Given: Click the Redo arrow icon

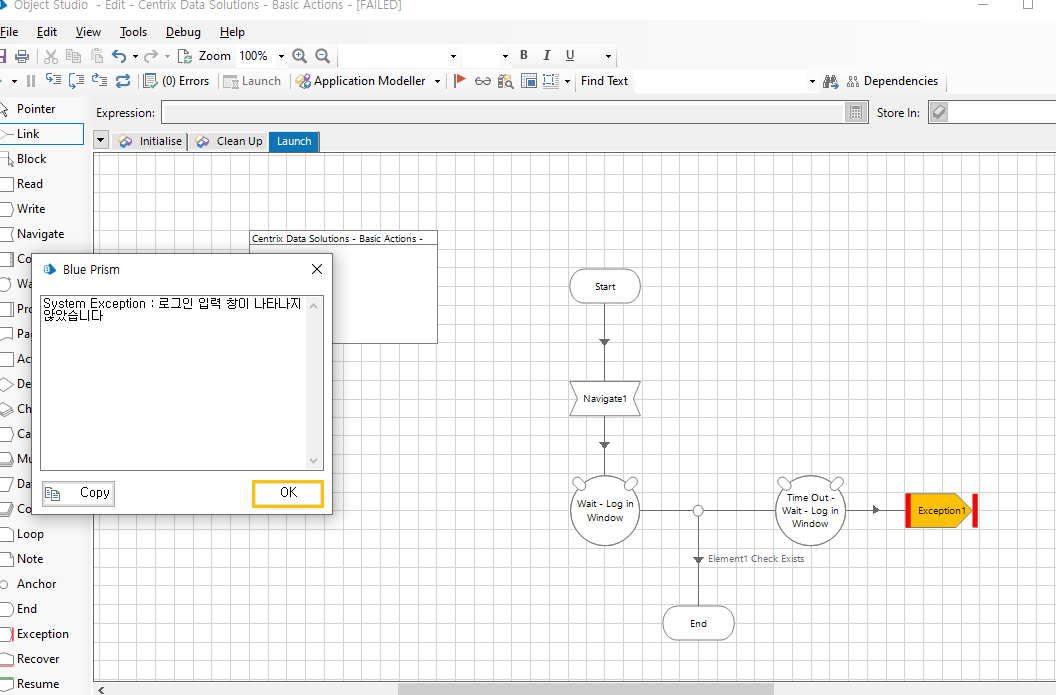Looking at the screenshot, I should click(151, 56).
